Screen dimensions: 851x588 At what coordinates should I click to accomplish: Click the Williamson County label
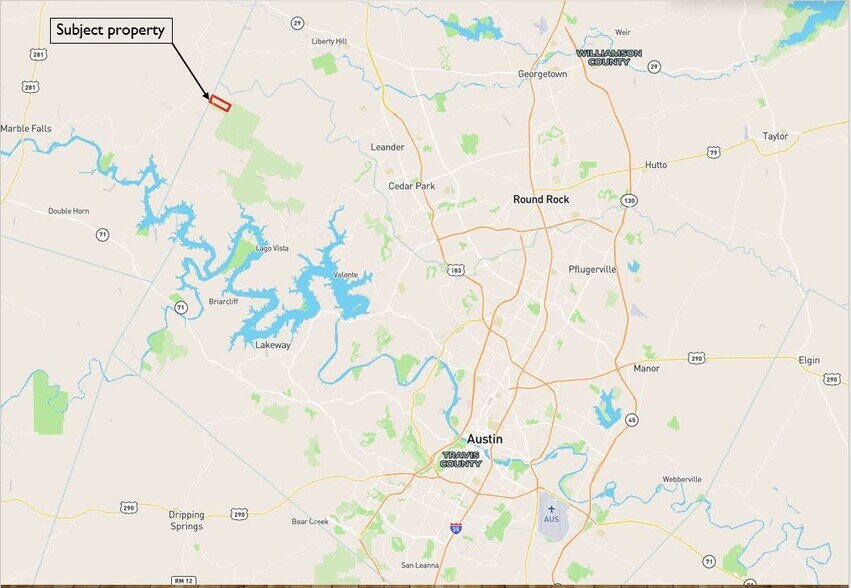pos(609,58)
